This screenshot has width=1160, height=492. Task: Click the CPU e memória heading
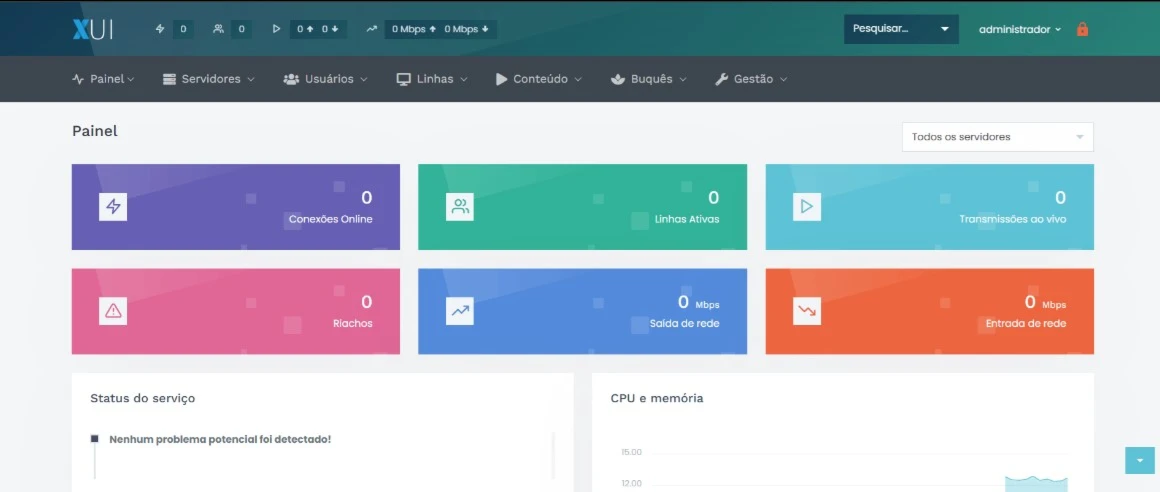[657, 398]
